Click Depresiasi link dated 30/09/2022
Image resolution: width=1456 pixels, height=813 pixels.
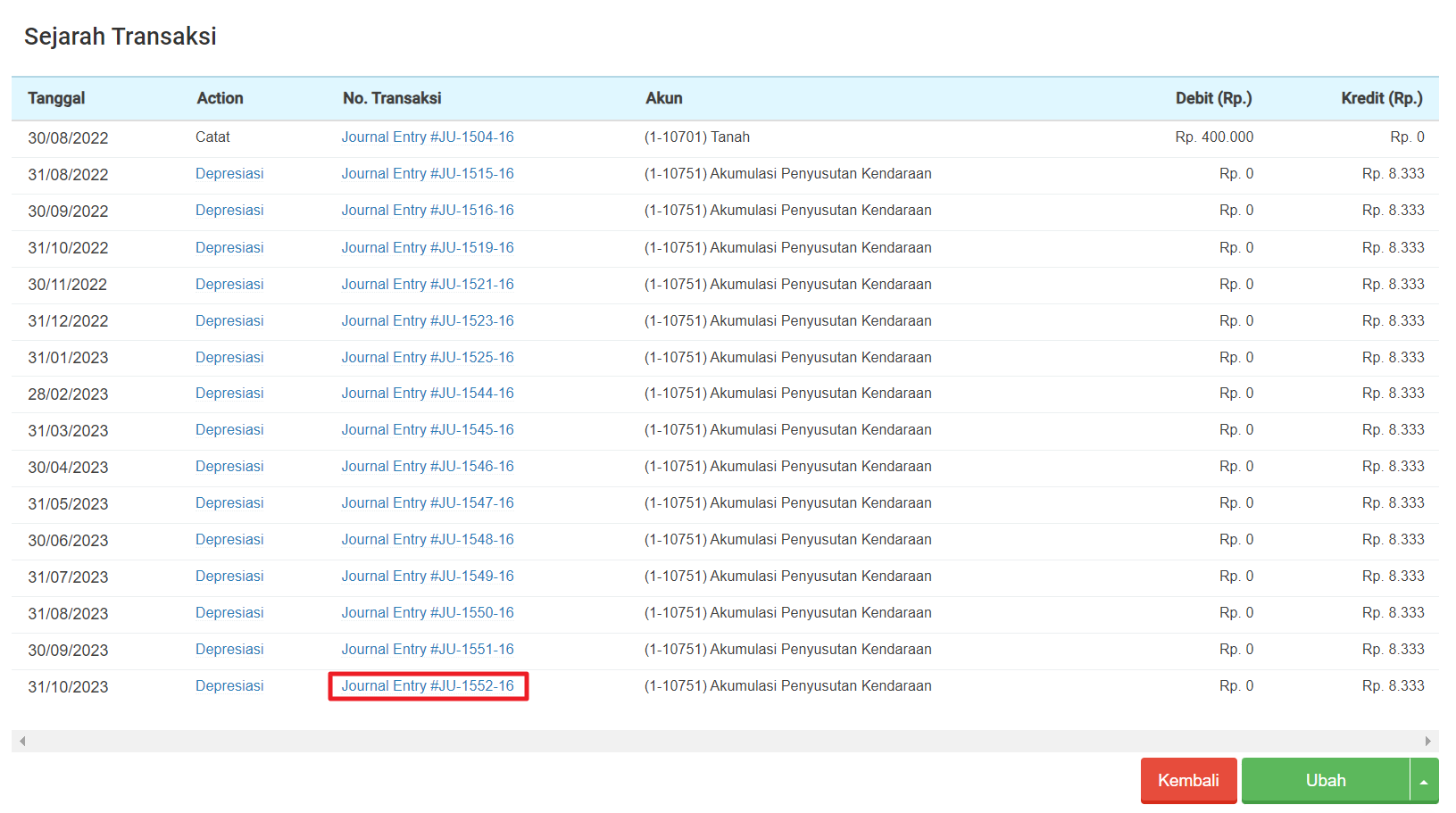click(x=229, y=211)
